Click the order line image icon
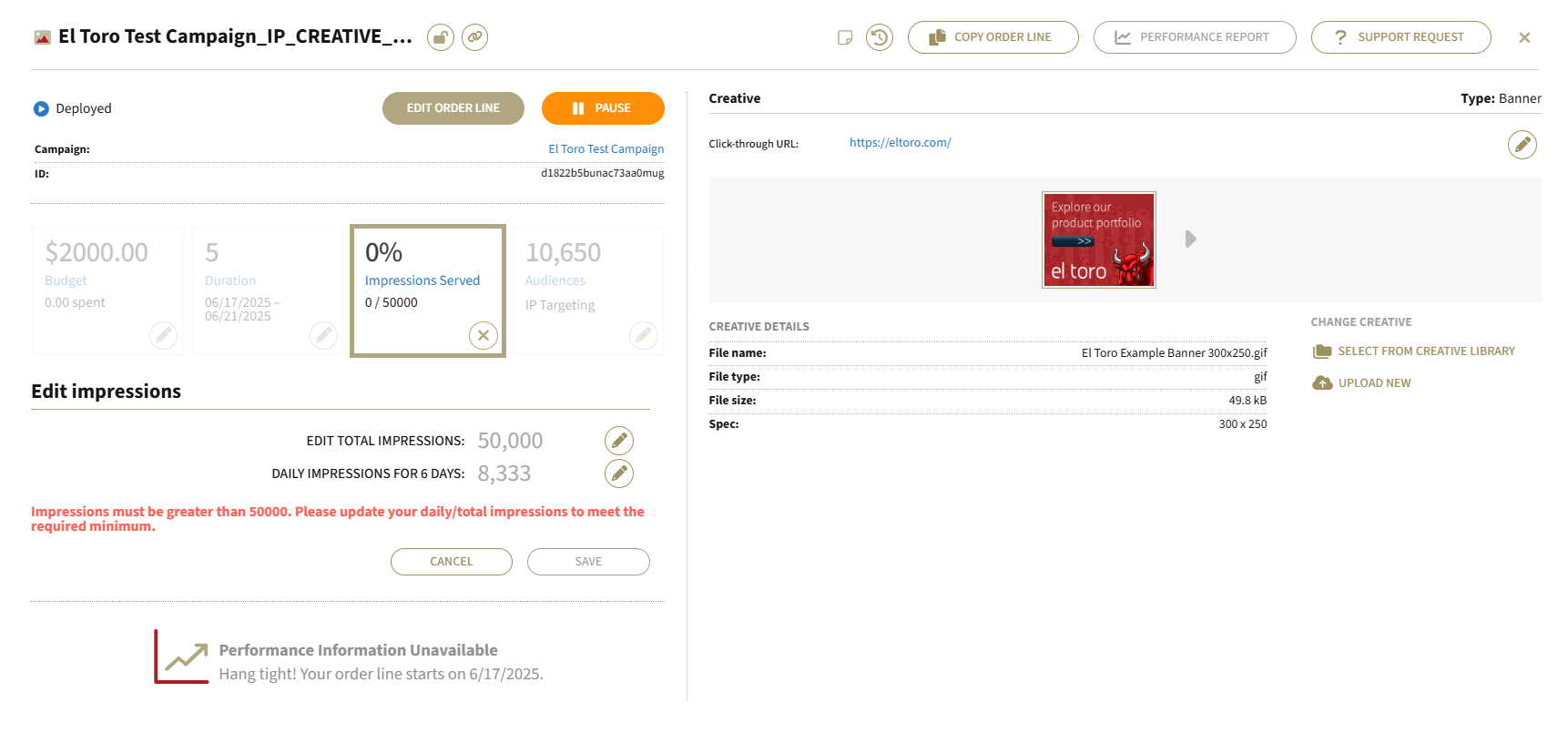1568x733 pixels. pyautogui.click(x=42, y=37)
